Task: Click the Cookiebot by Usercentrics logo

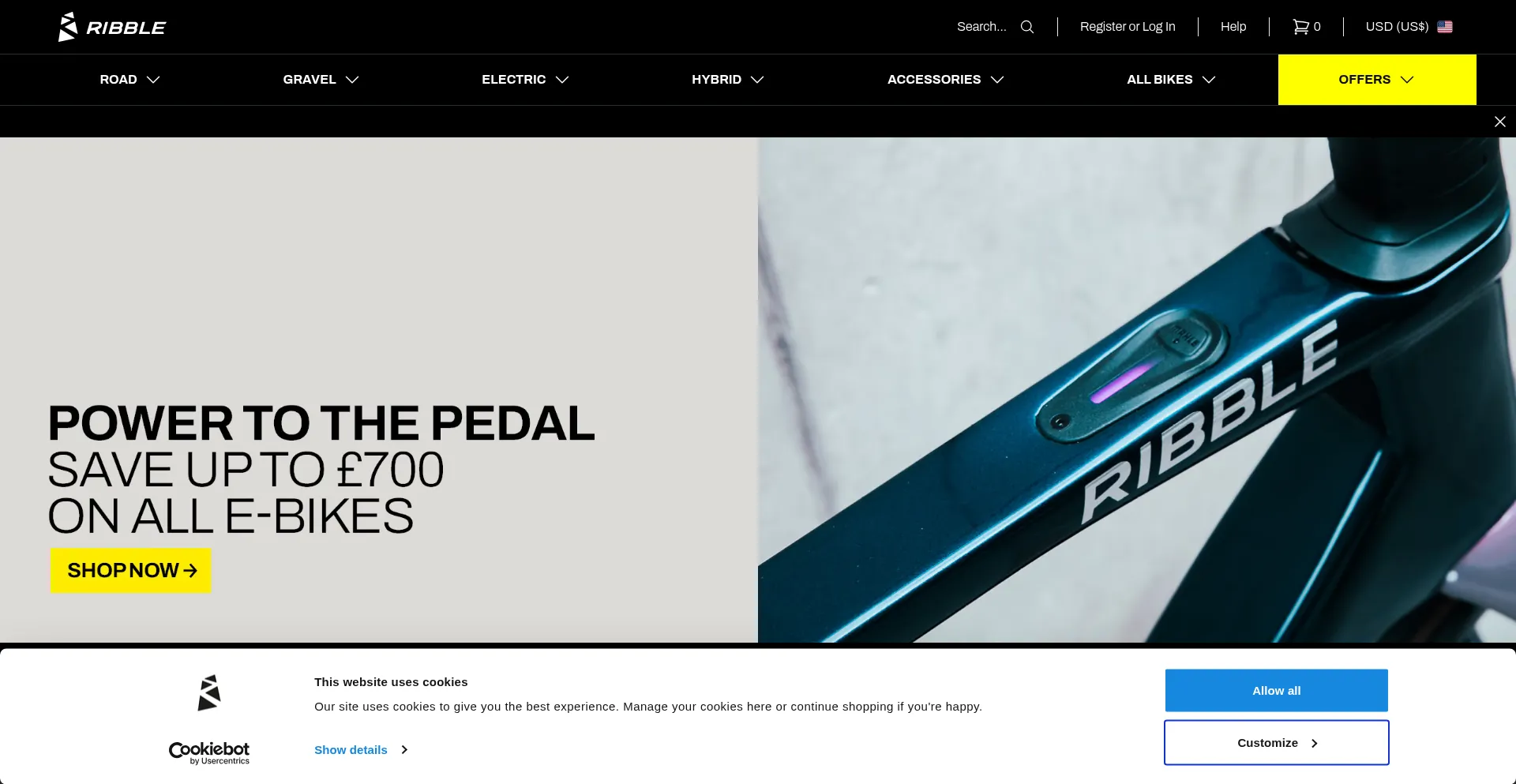Action: [209, 753]
